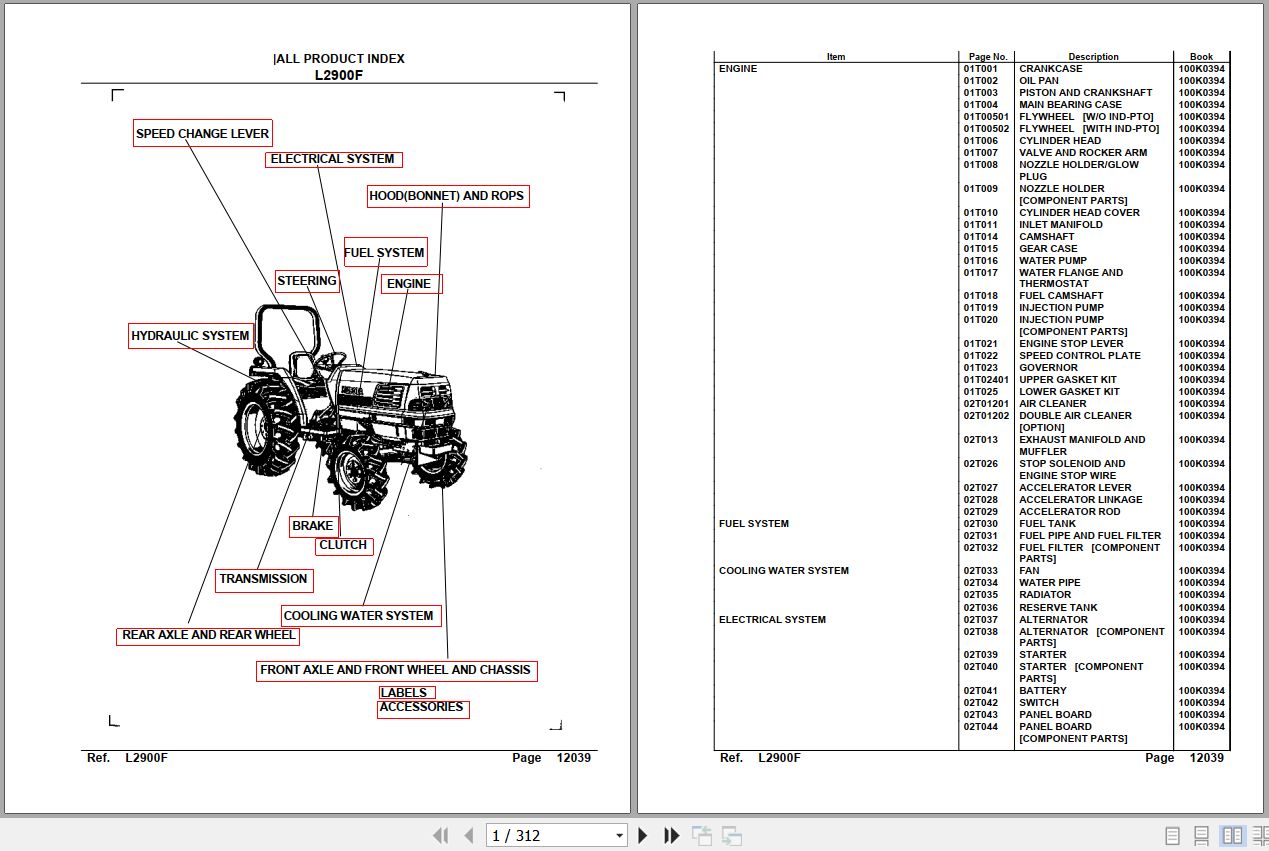1269x851 pixels.
Task: Open the ELECTRICAL SYSTEM diagram link
Action: tap(334, 159)
